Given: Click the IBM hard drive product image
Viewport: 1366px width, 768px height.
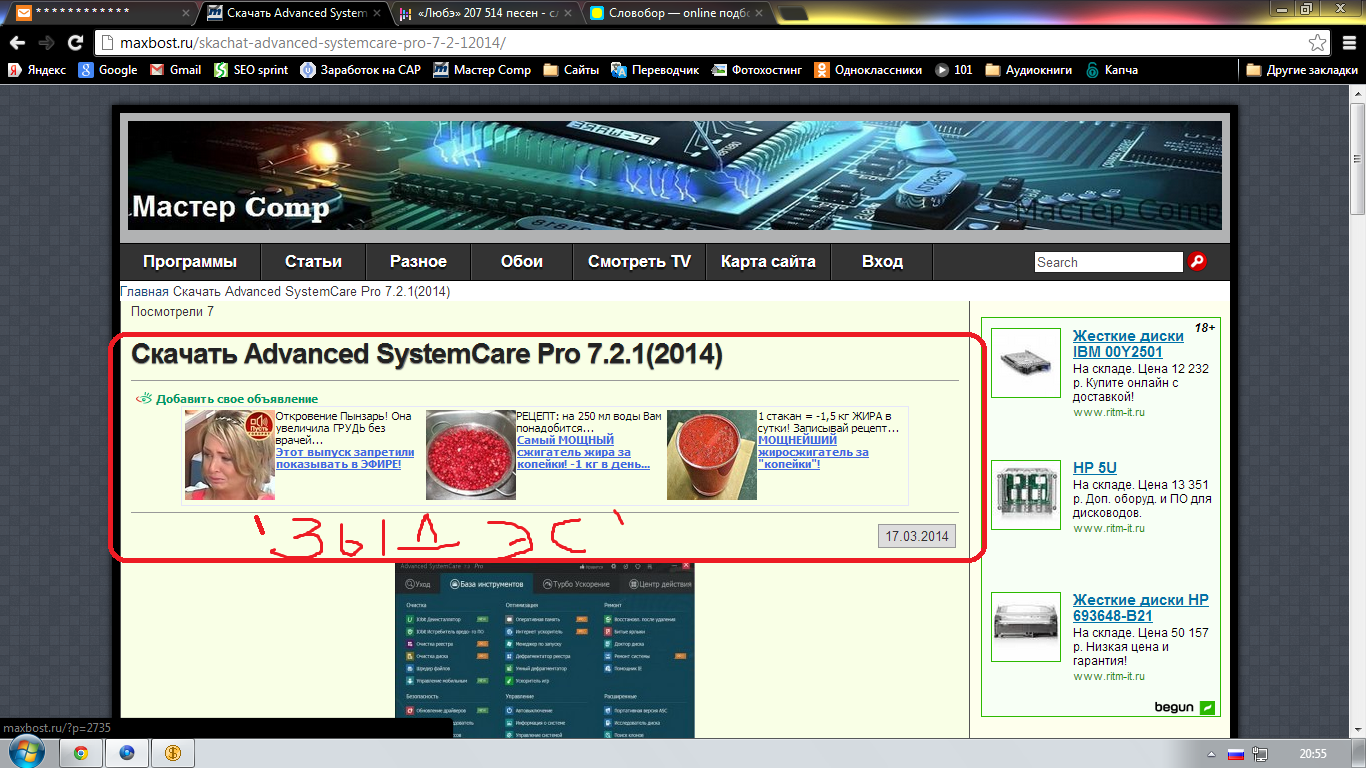Looking at the screenshot, I should (x=1026, y=363).
